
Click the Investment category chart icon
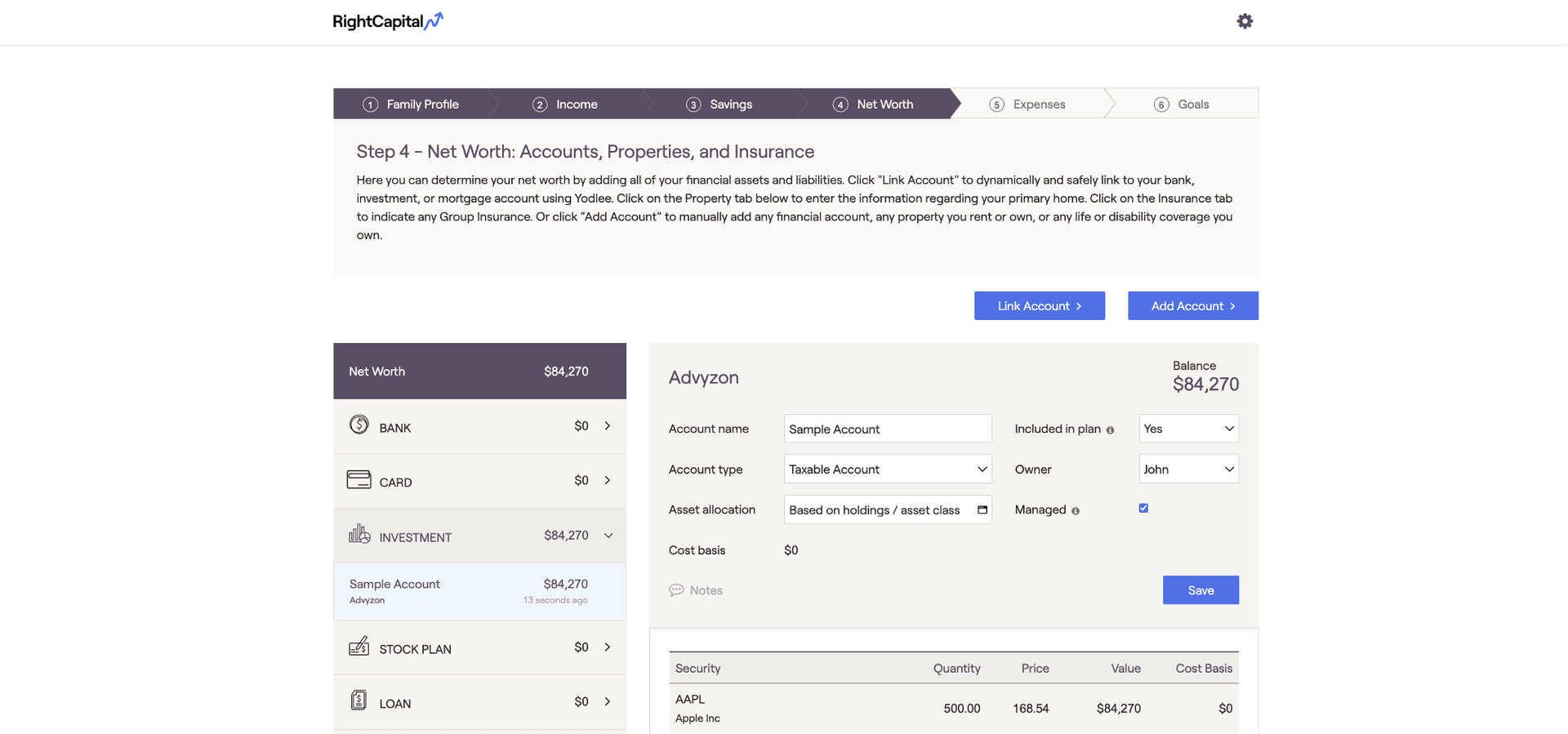(359, 535)
